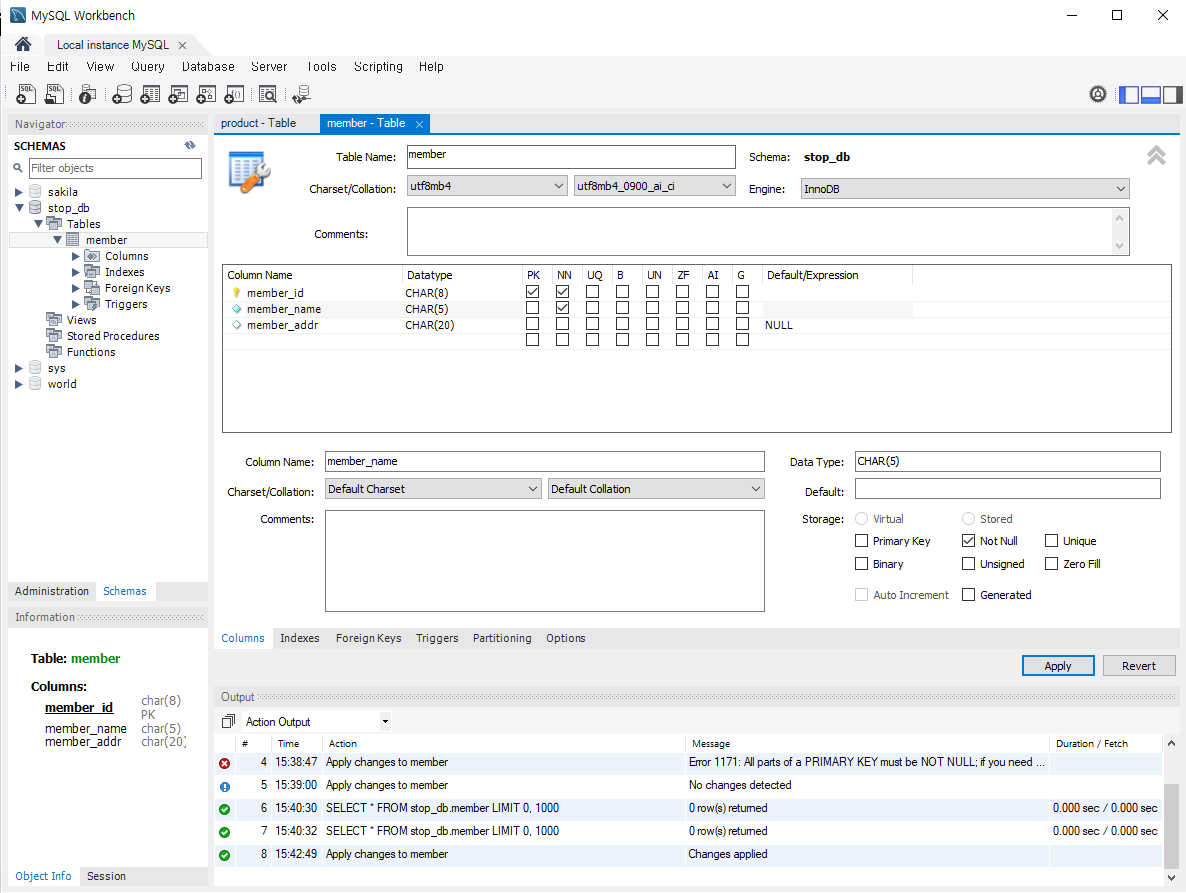Toggle the left sidebar panel

click(x=1129, y=95)
